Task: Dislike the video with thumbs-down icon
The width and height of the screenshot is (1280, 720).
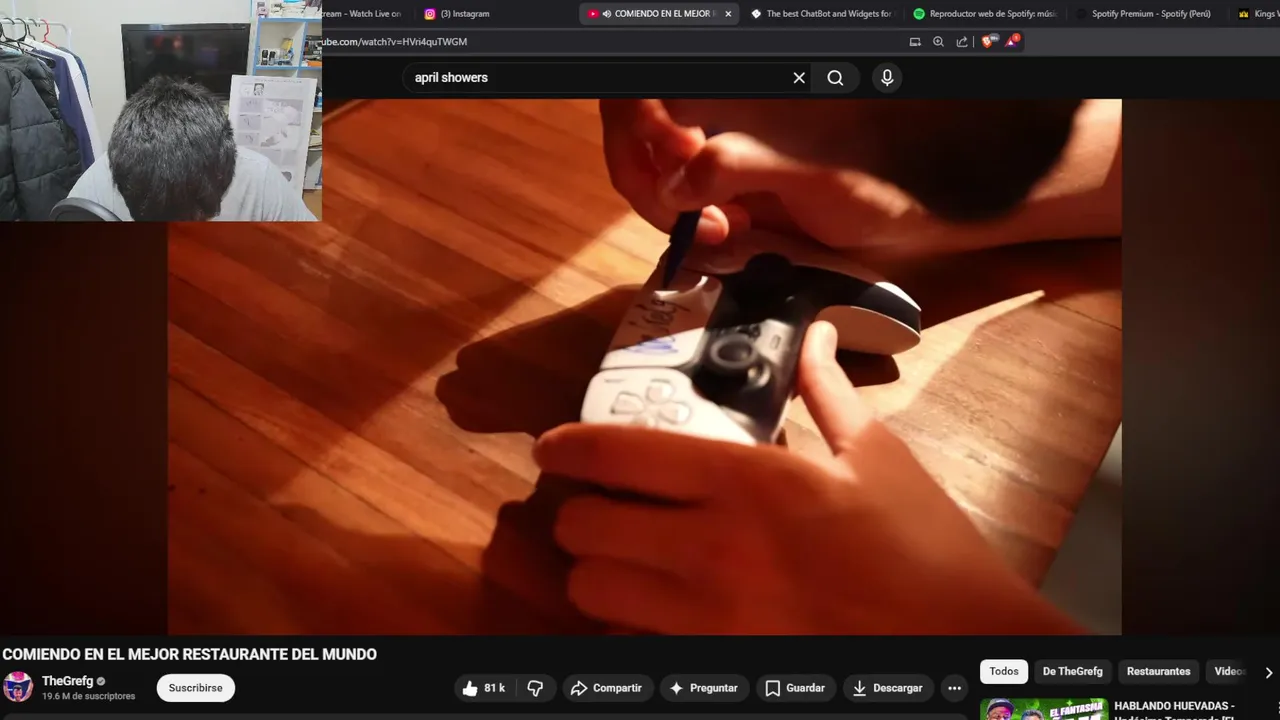Action: [x=535, y=688]
